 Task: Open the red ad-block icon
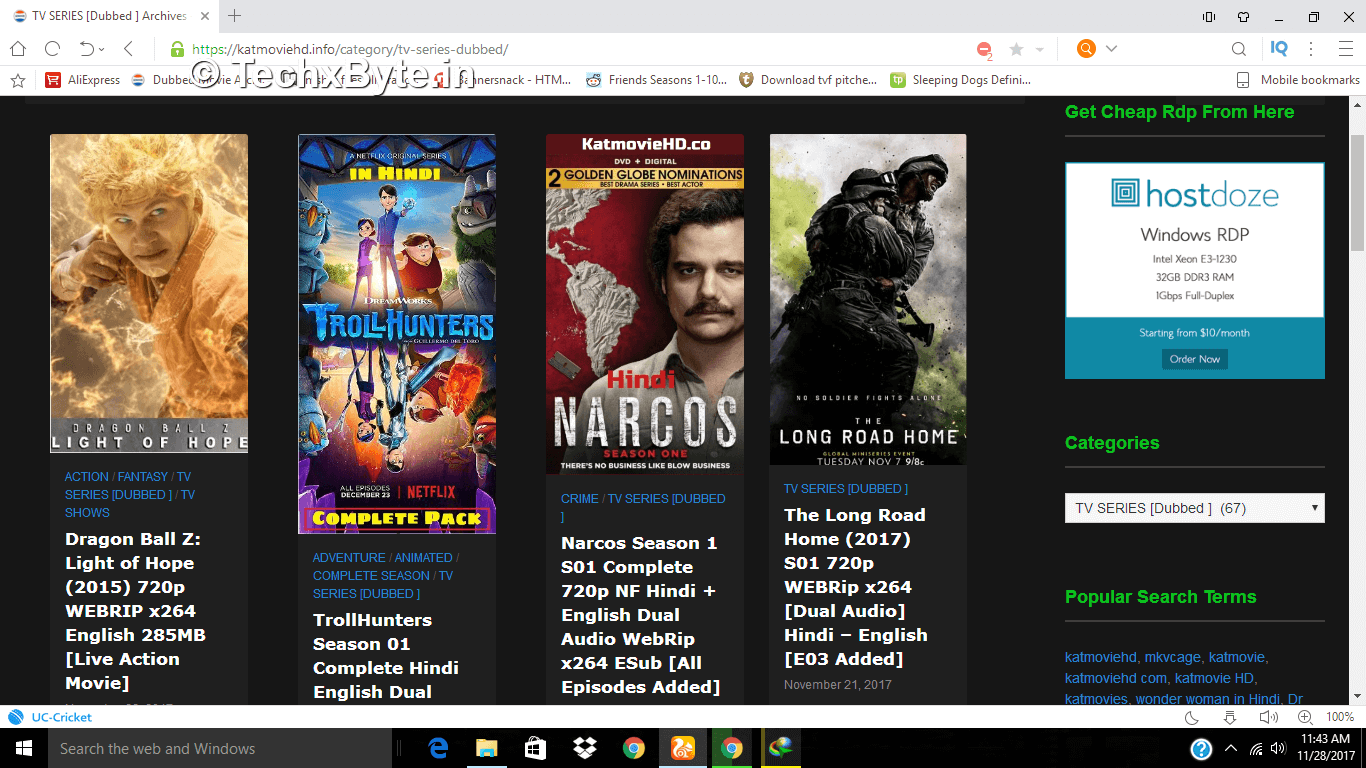pos(984,49)
